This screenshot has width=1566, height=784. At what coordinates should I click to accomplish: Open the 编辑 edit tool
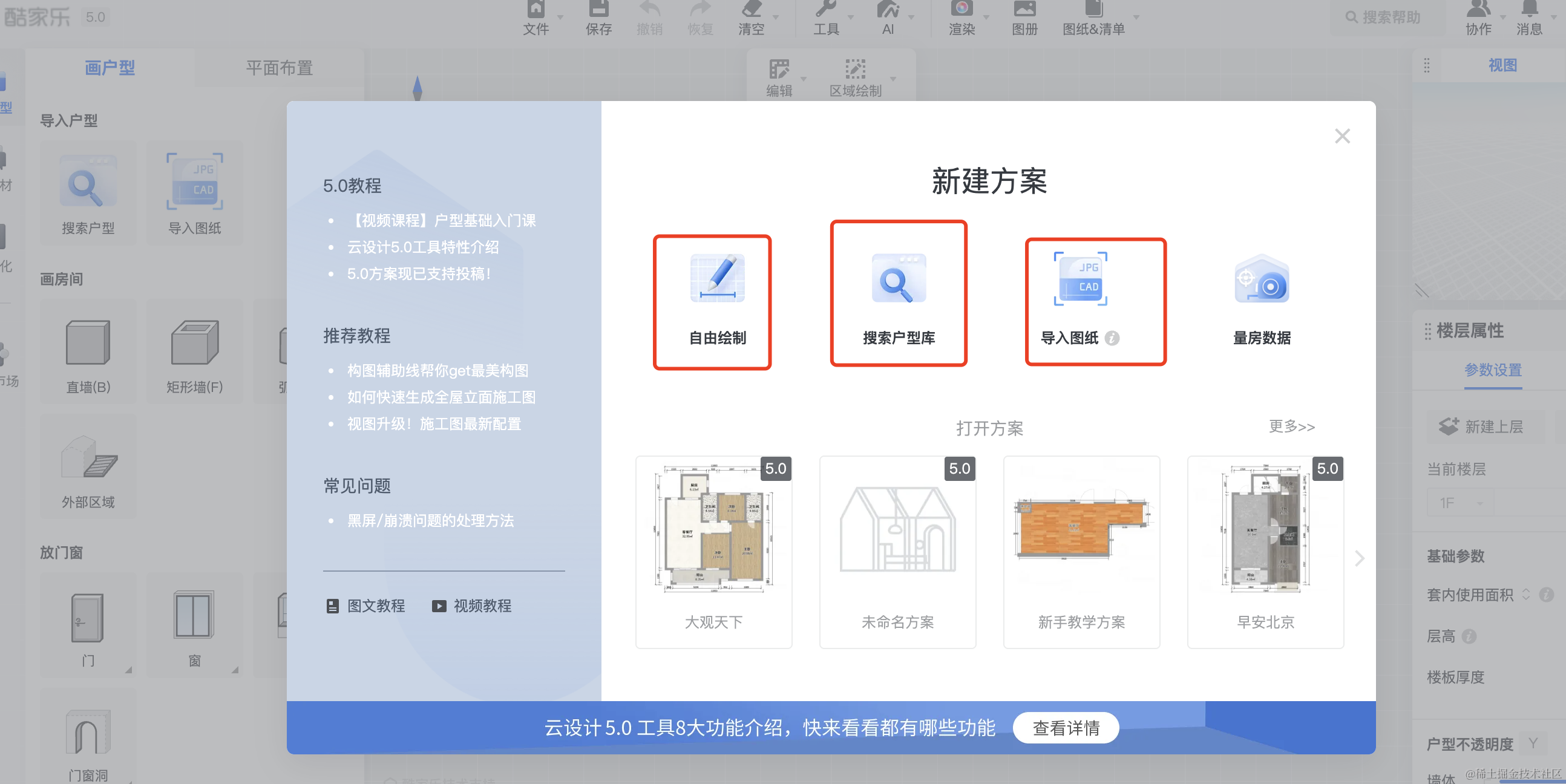[x=779, y=78]
